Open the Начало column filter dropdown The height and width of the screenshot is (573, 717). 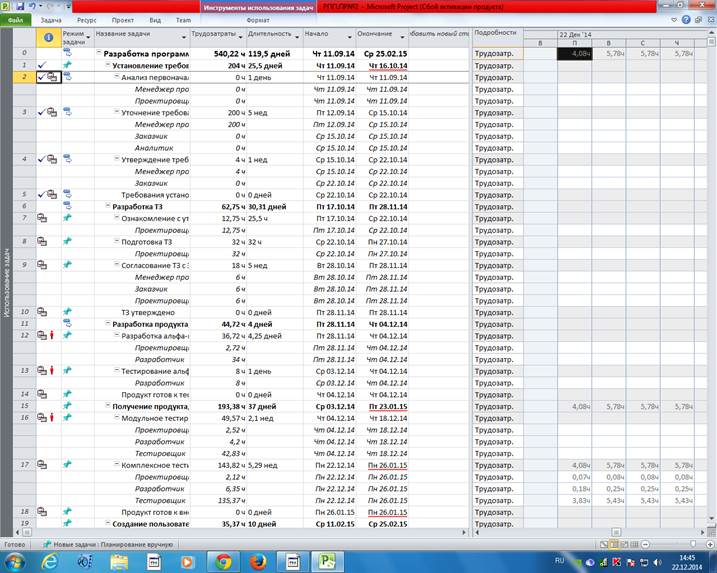(x=350, y=37)
